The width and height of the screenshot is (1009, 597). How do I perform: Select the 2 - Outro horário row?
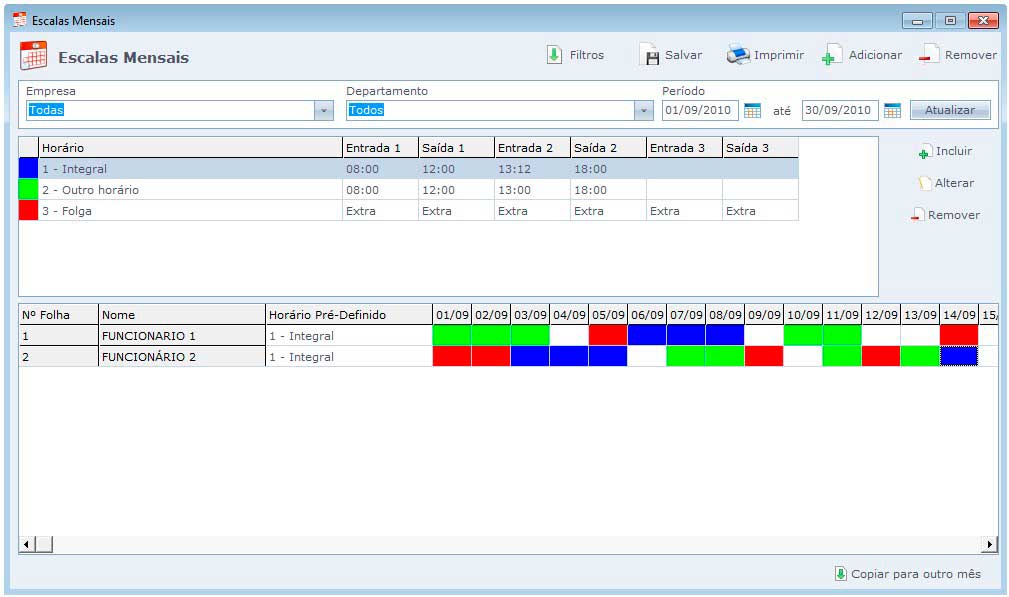click(x=190, y=190)
